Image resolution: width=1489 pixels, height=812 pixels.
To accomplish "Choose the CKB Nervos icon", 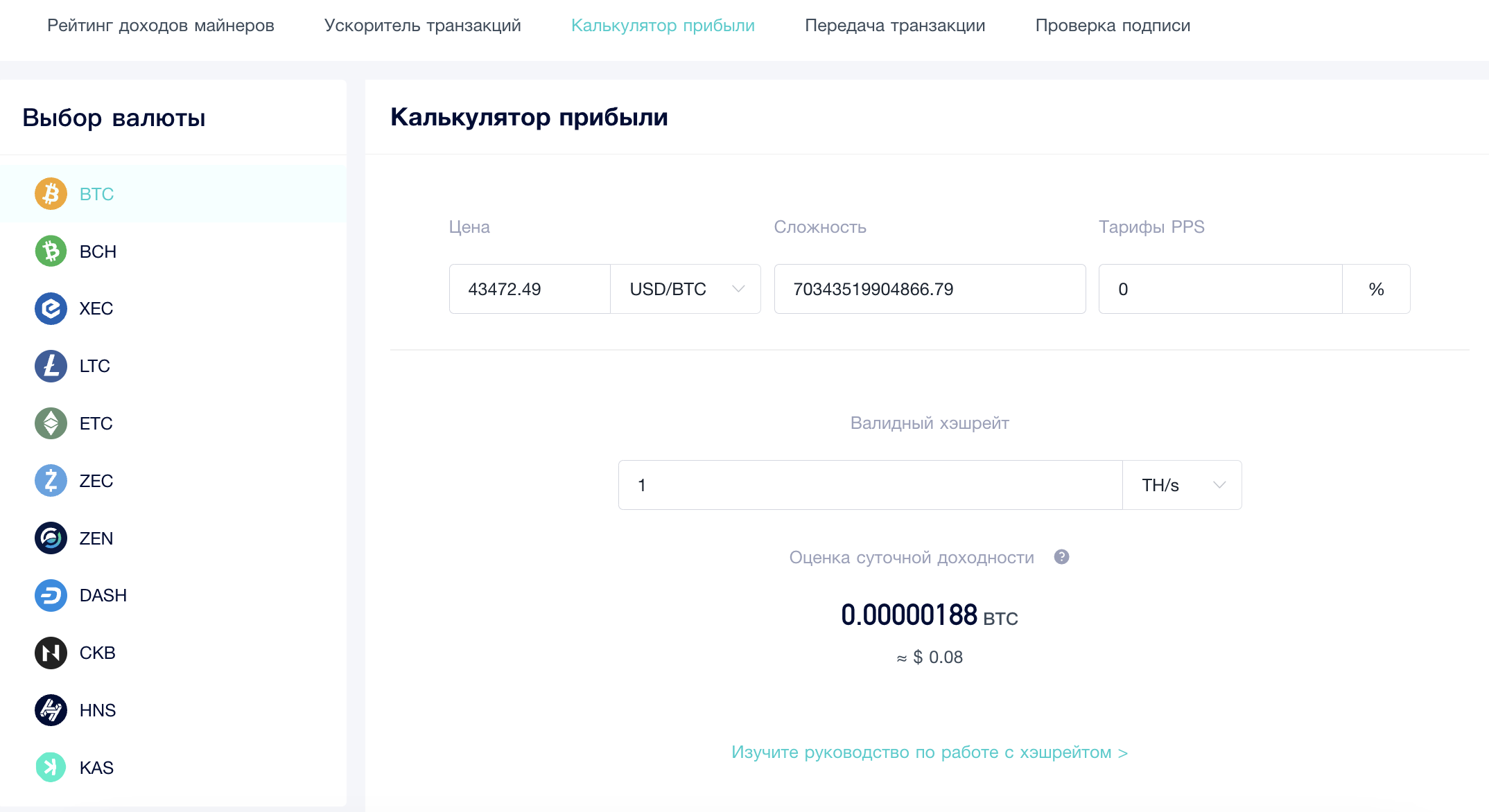I will coord(51,653).
